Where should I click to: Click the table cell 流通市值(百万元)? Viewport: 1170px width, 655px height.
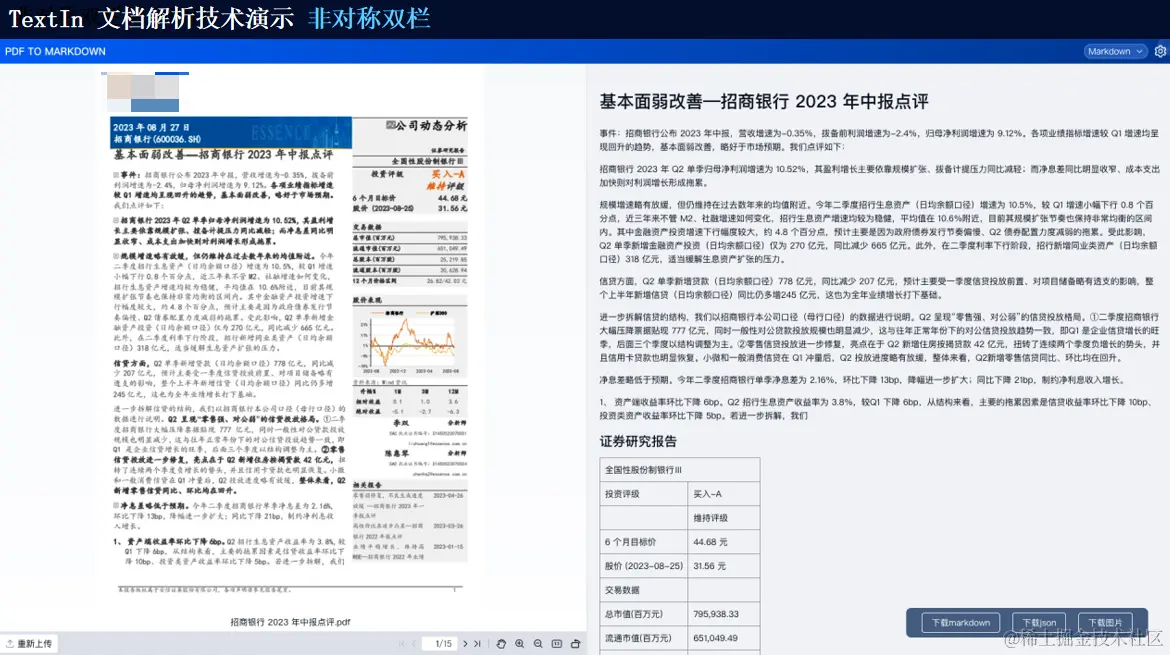coord(644,638)
